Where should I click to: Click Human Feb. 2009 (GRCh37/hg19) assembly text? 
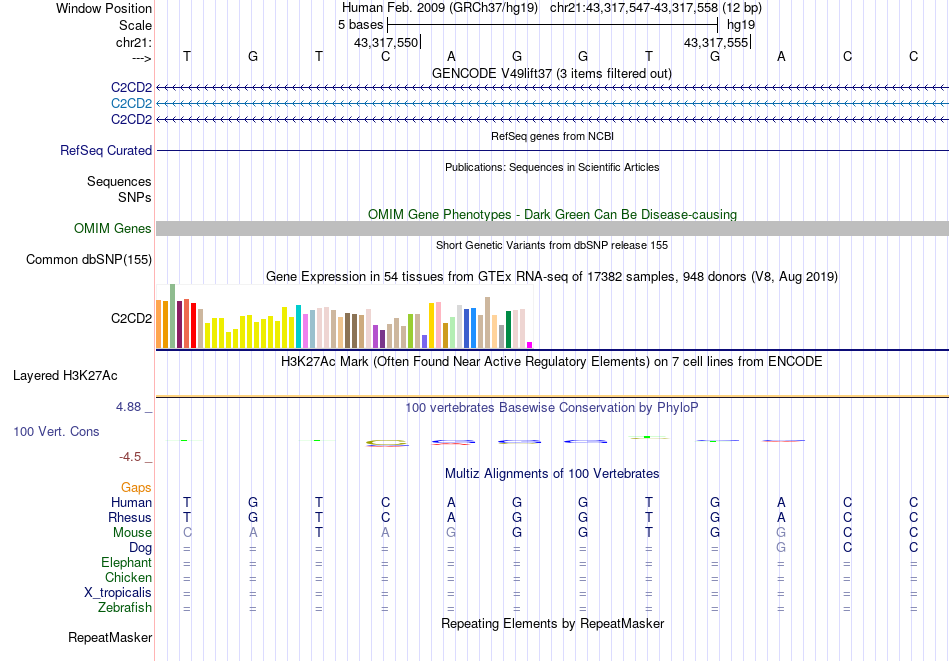[440, 8]
